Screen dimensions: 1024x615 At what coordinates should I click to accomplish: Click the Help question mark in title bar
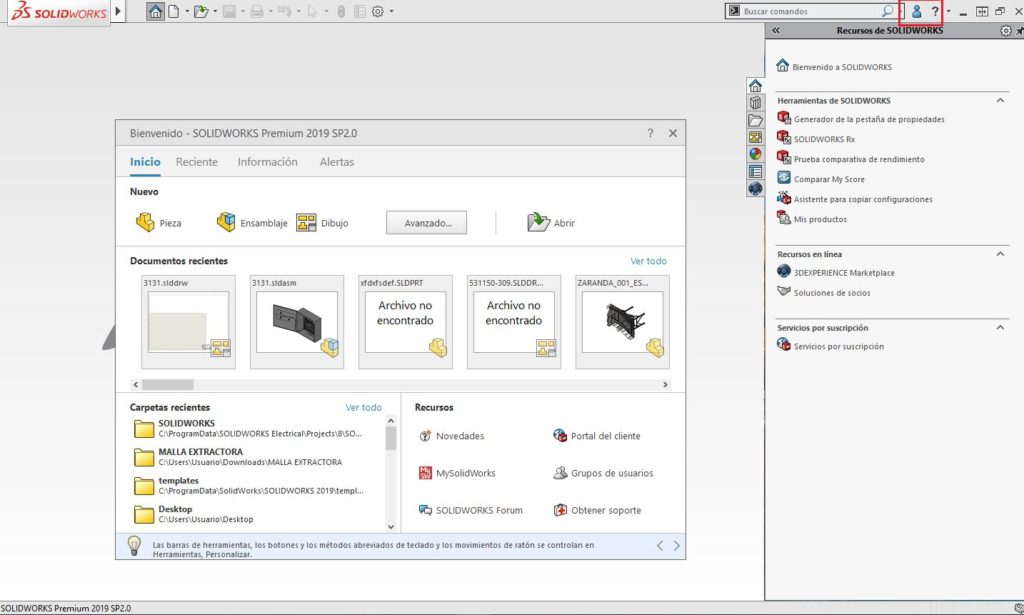pos(935,11)
